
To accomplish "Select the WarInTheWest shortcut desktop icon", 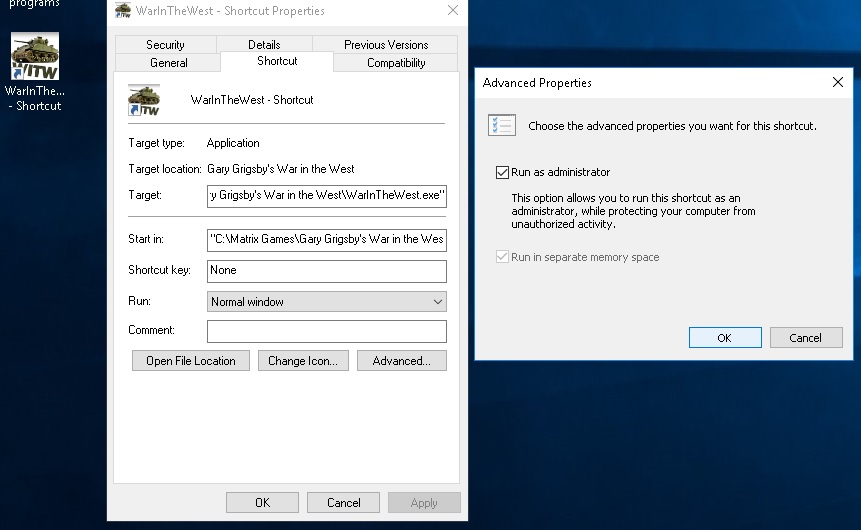I will coord(35,71).
